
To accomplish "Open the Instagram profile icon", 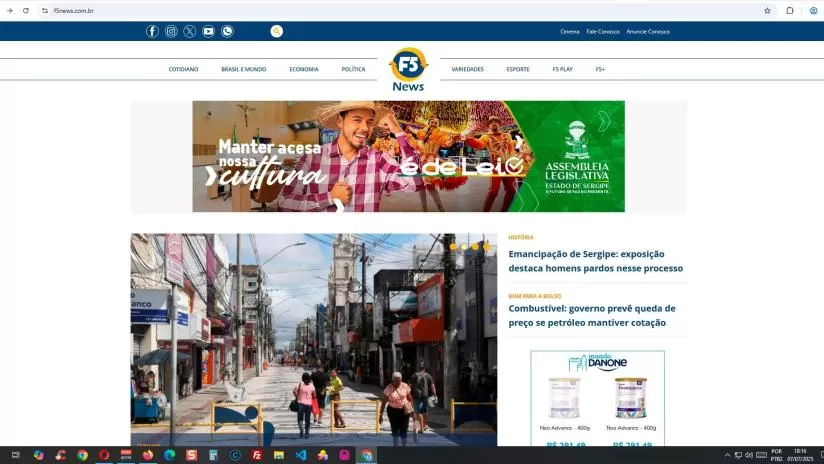I will coord(171,31).
